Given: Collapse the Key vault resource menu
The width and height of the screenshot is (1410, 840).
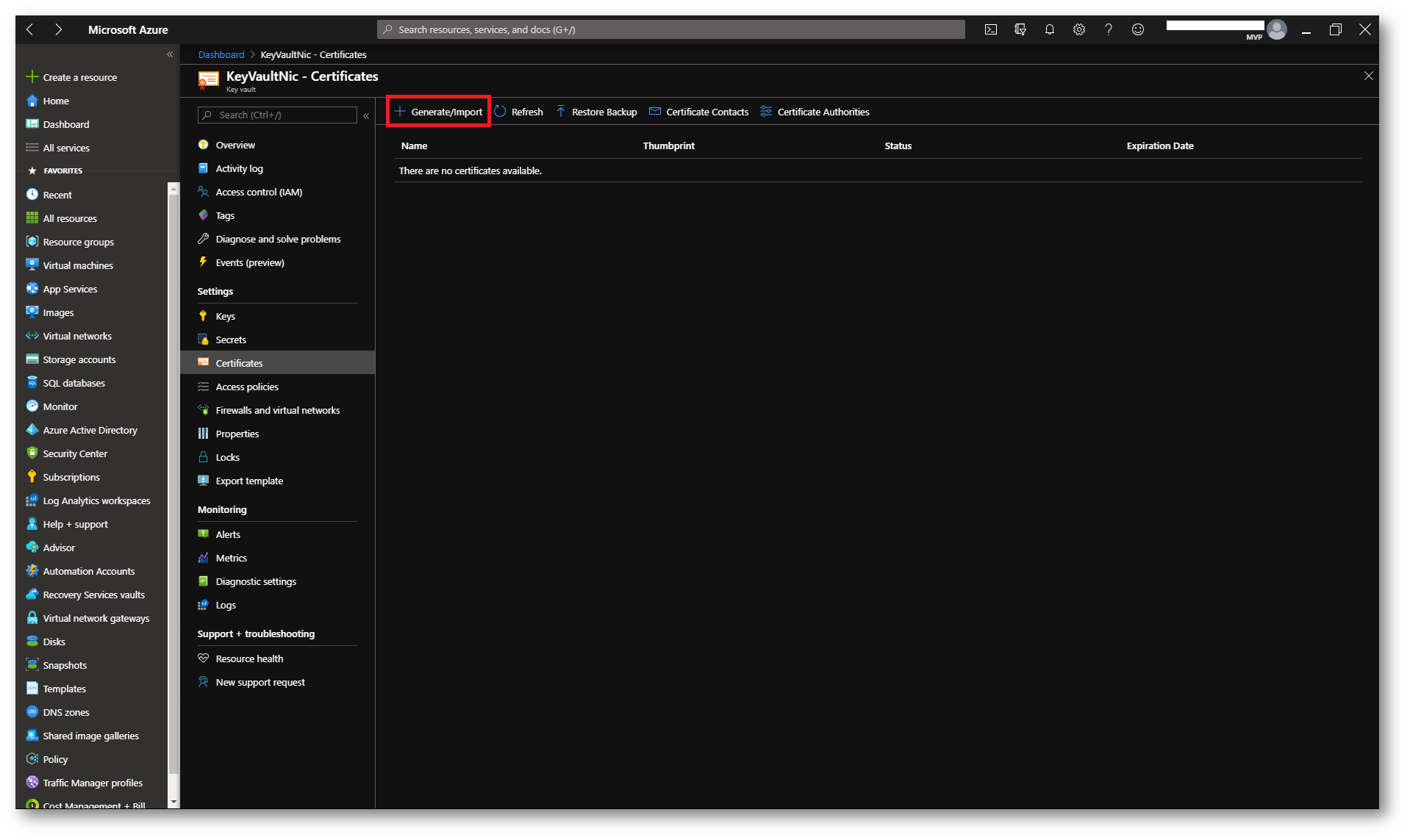Looking at the screenshot, I should tap(366, 115).
